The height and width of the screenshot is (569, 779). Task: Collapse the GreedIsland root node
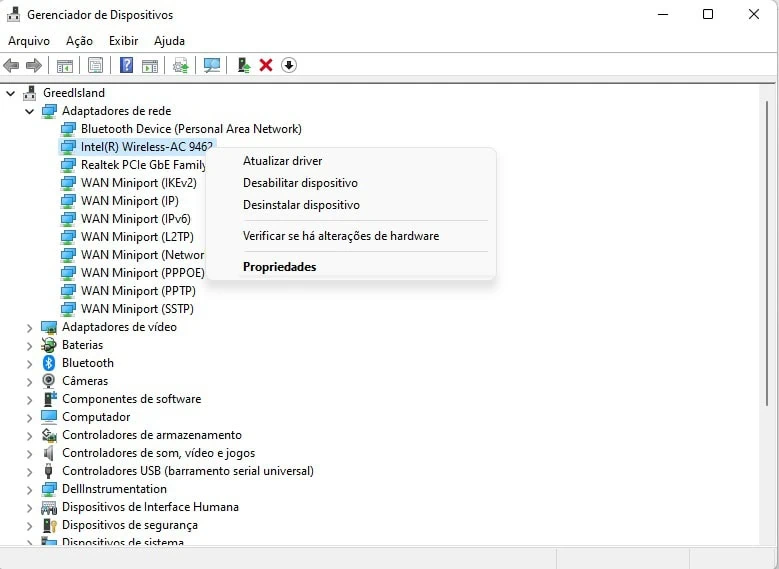tap(10, 93)
